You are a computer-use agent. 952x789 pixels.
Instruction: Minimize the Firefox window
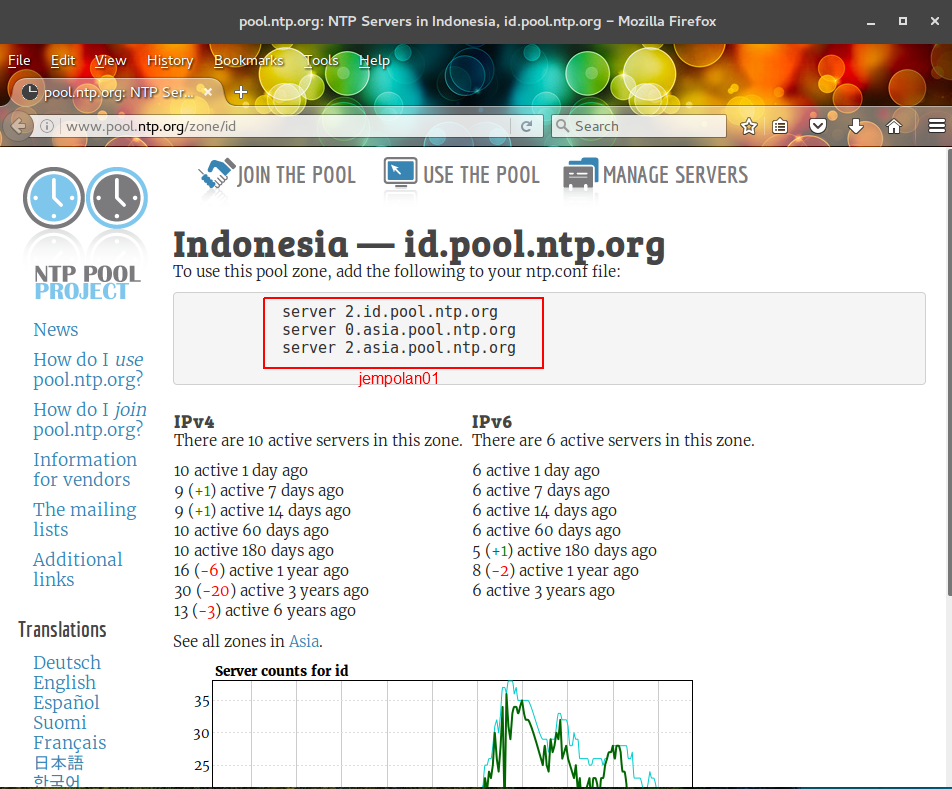(871, 22)
